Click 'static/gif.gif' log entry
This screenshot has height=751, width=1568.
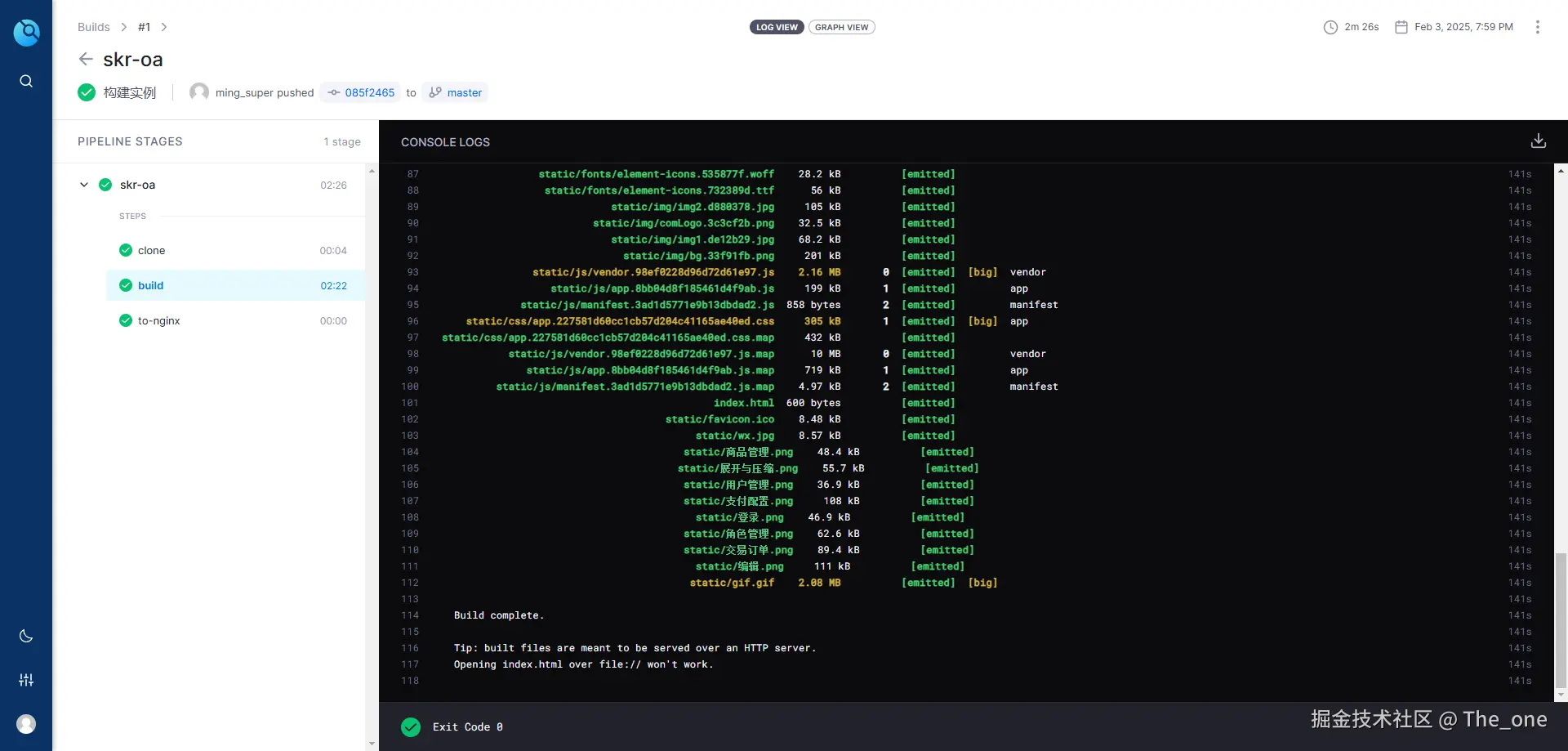733,583
